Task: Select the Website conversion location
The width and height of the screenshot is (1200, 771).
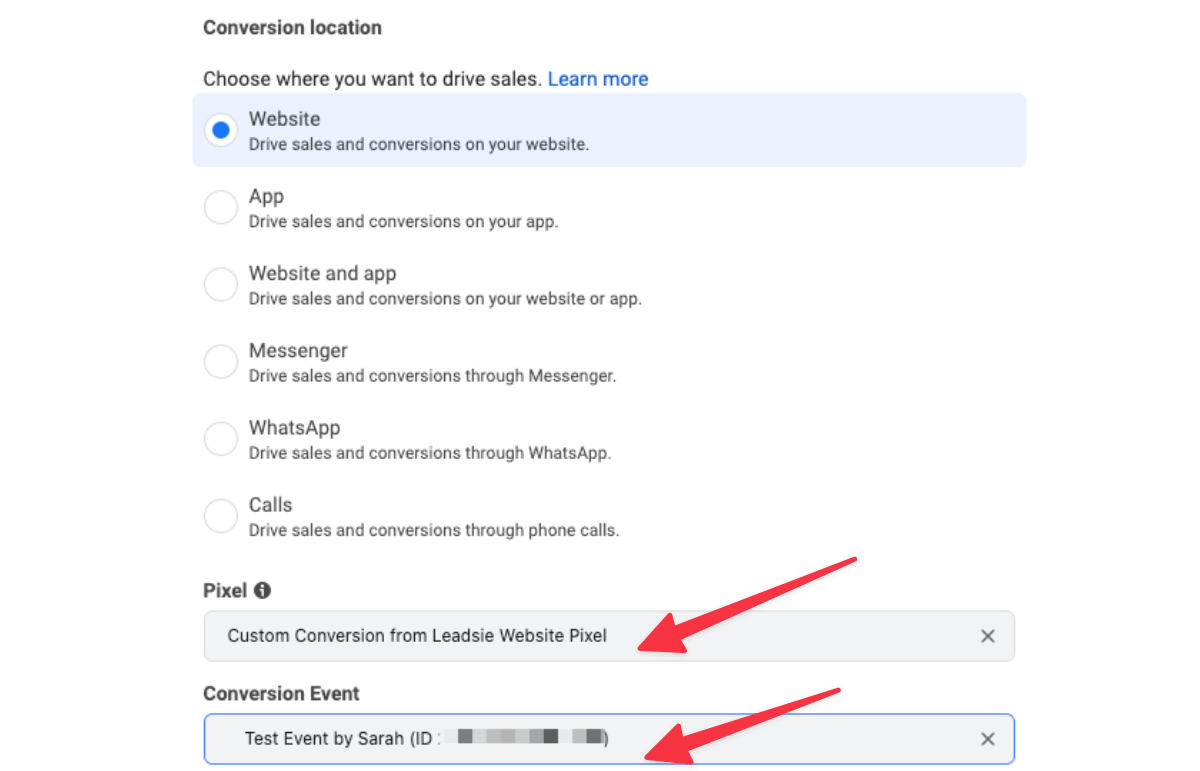Action: click(x=220, y=129)
